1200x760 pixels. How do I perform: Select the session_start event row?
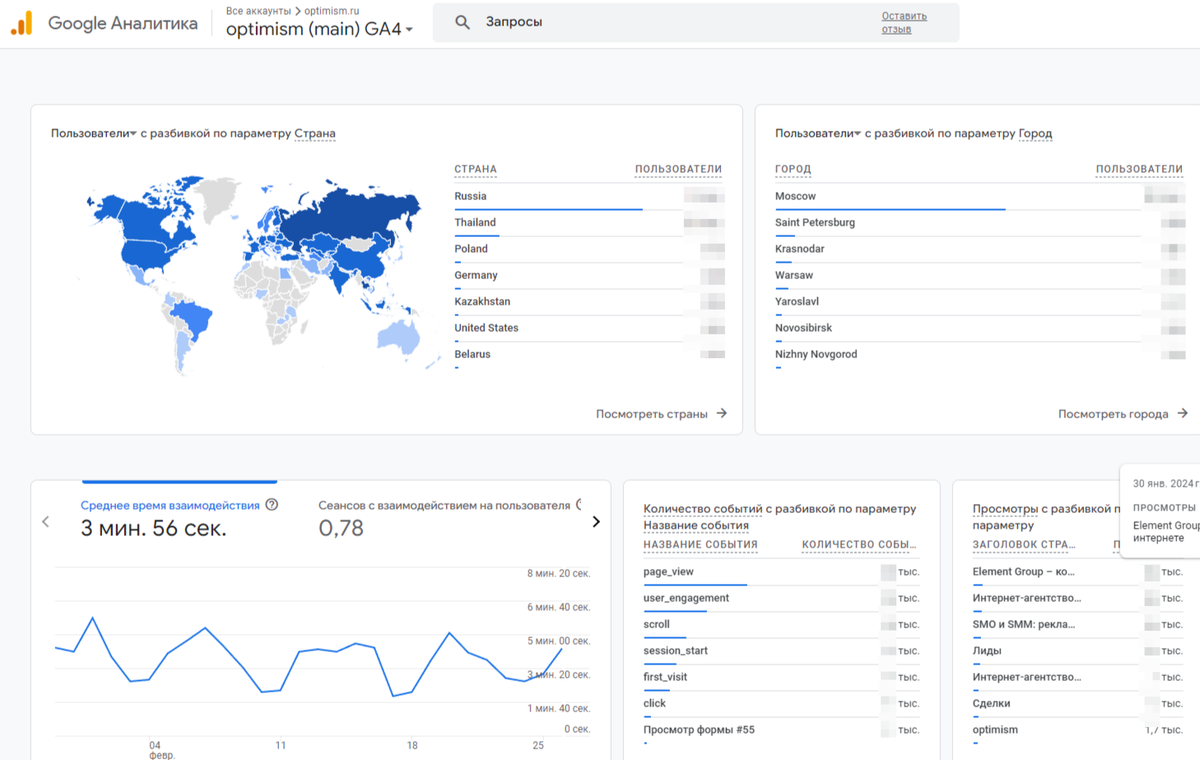pyautogui.click(x=781, y=651)
